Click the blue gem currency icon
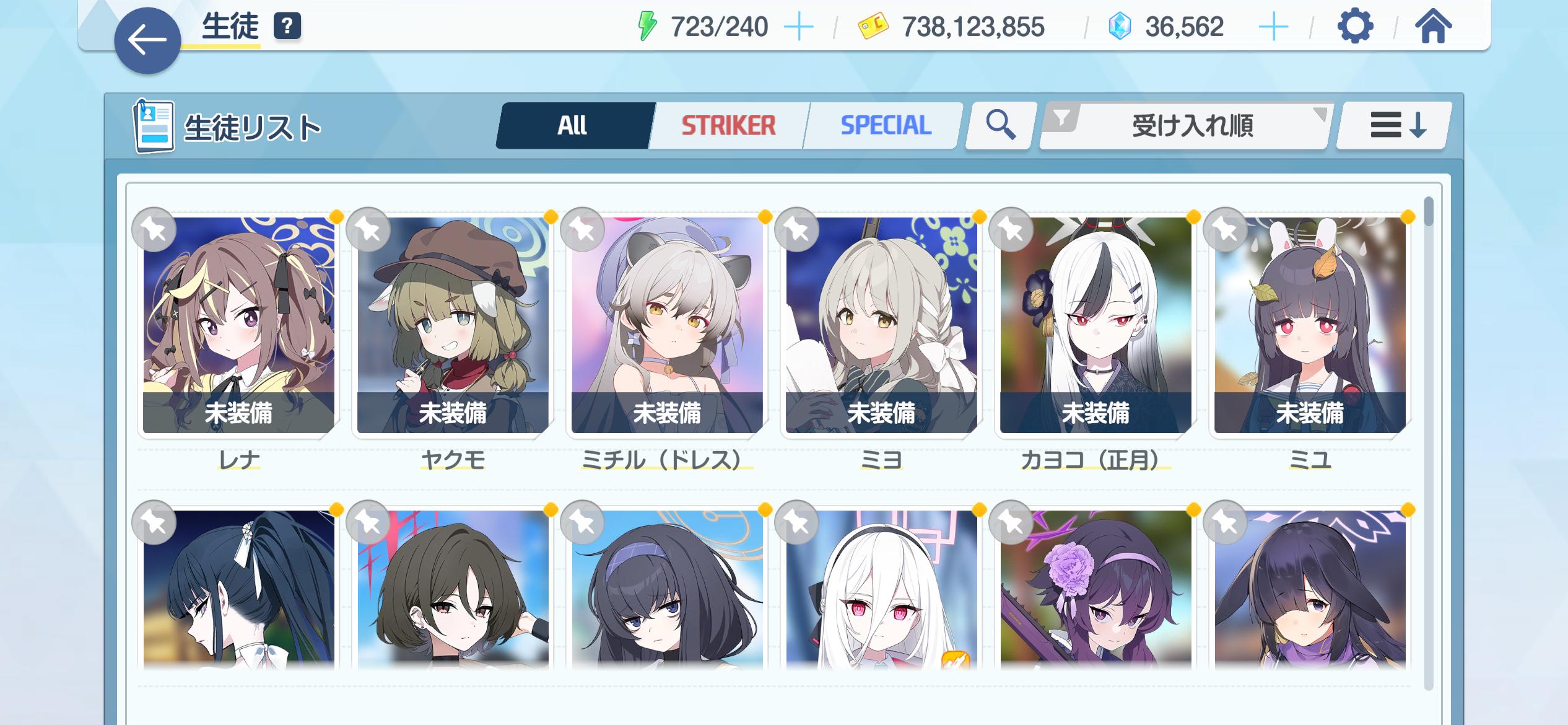Viewport: 1568px width, 725px height. click(1120, 27)
